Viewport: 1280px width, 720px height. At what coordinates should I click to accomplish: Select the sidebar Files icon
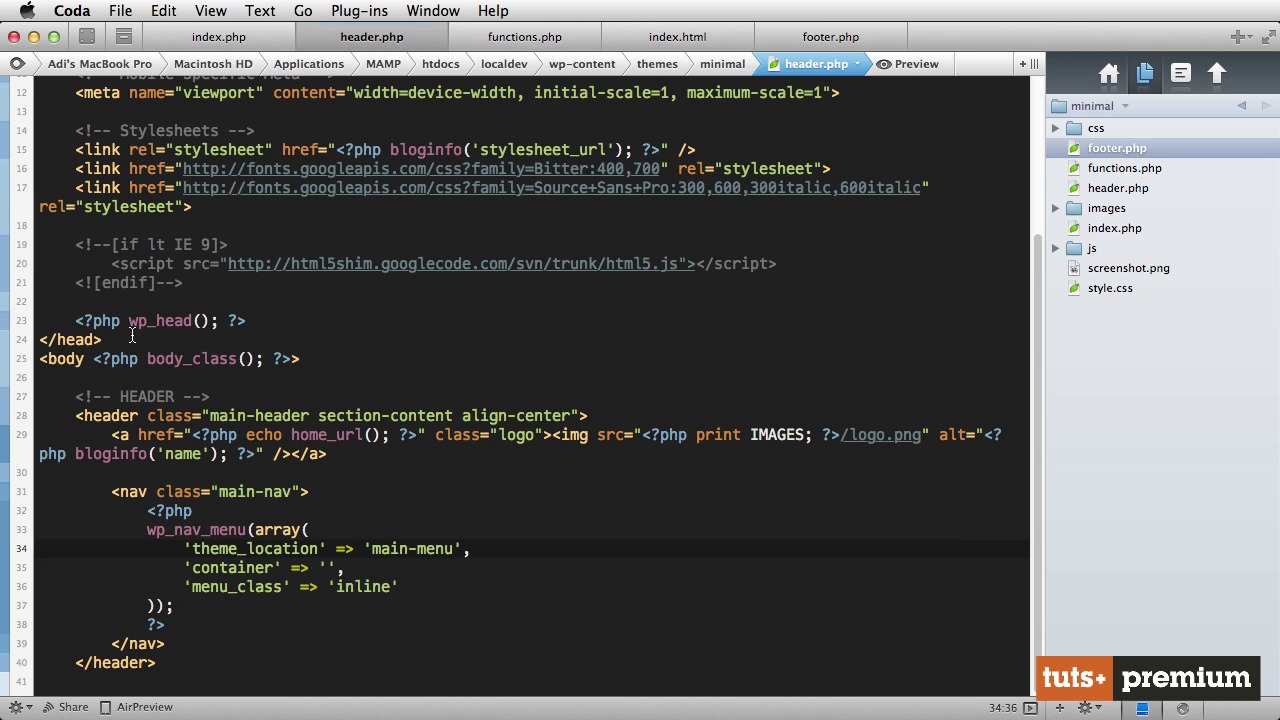[1145, 74]
